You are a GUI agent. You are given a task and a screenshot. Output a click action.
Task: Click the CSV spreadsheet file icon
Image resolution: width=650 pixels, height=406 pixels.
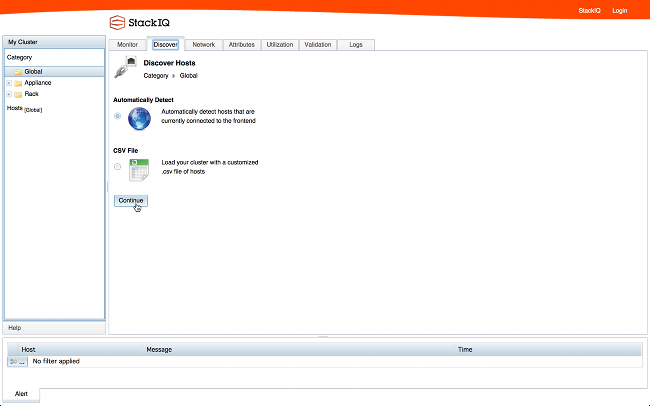click(x=139, y=167)
